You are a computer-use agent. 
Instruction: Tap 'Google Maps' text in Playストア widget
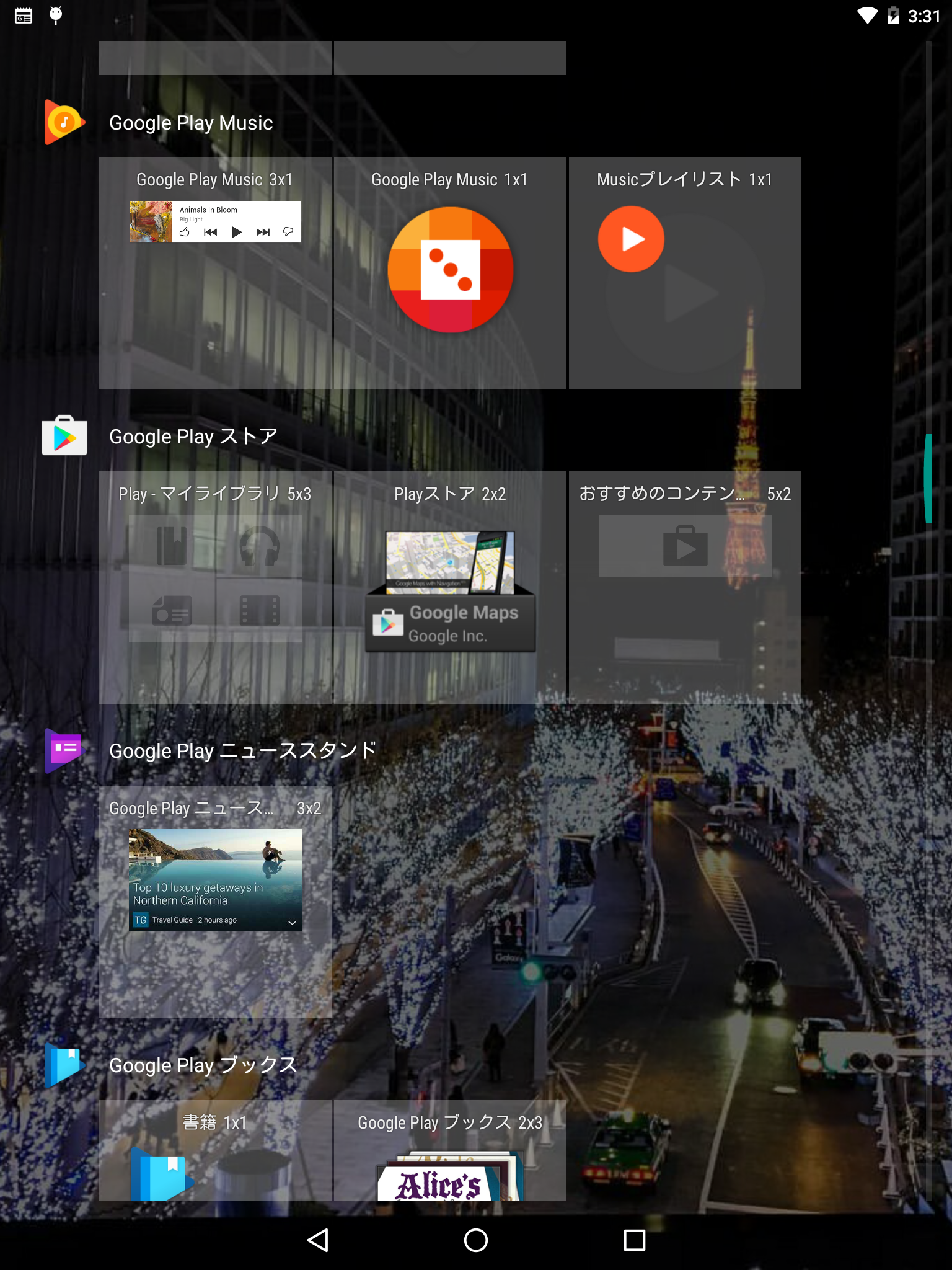coord(464,613)
